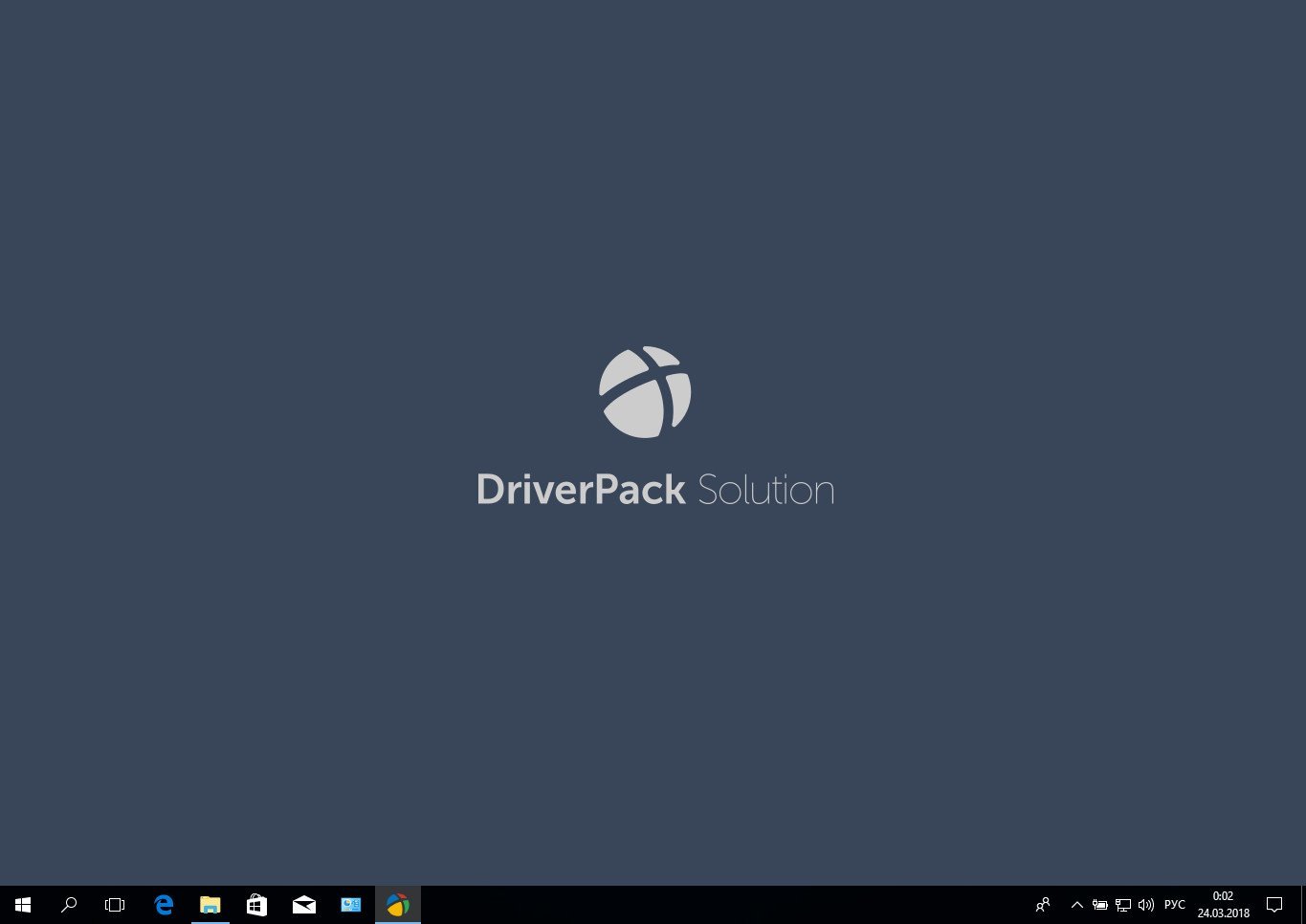
Task: Check battery status in system tray
Action: (1100, 905)
